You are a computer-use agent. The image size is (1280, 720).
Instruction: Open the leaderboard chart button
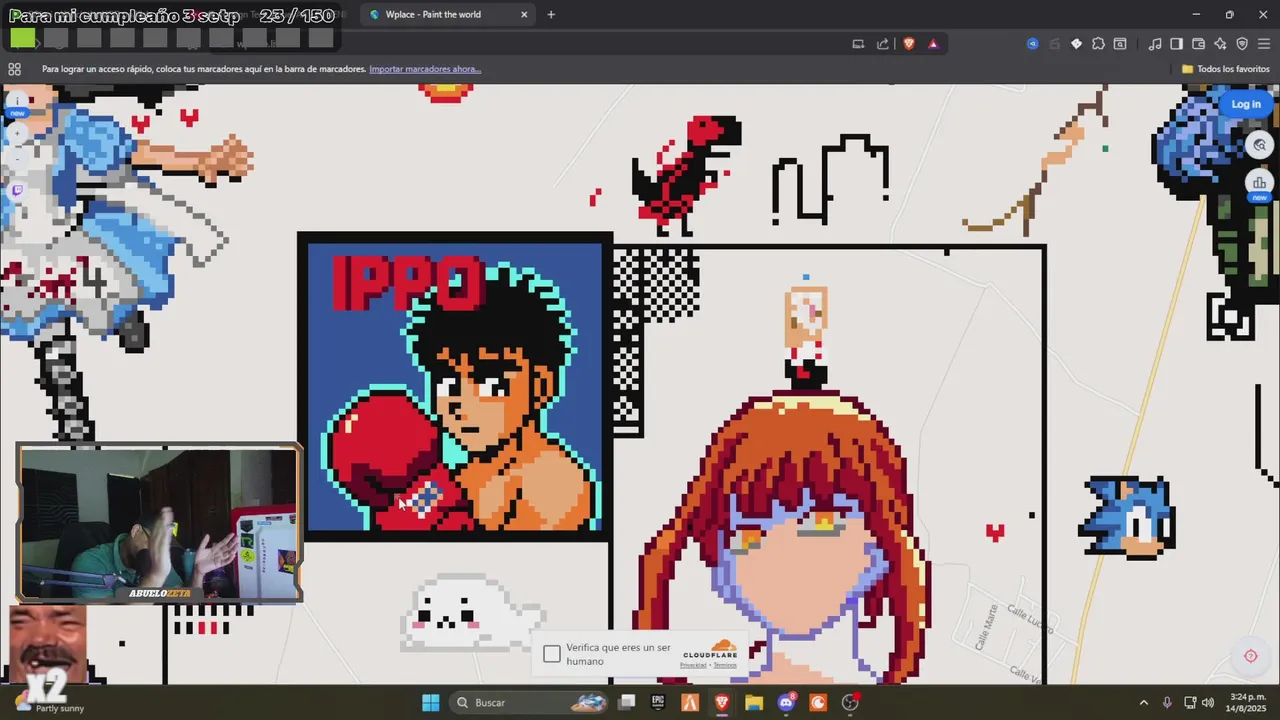(1259, 182)
